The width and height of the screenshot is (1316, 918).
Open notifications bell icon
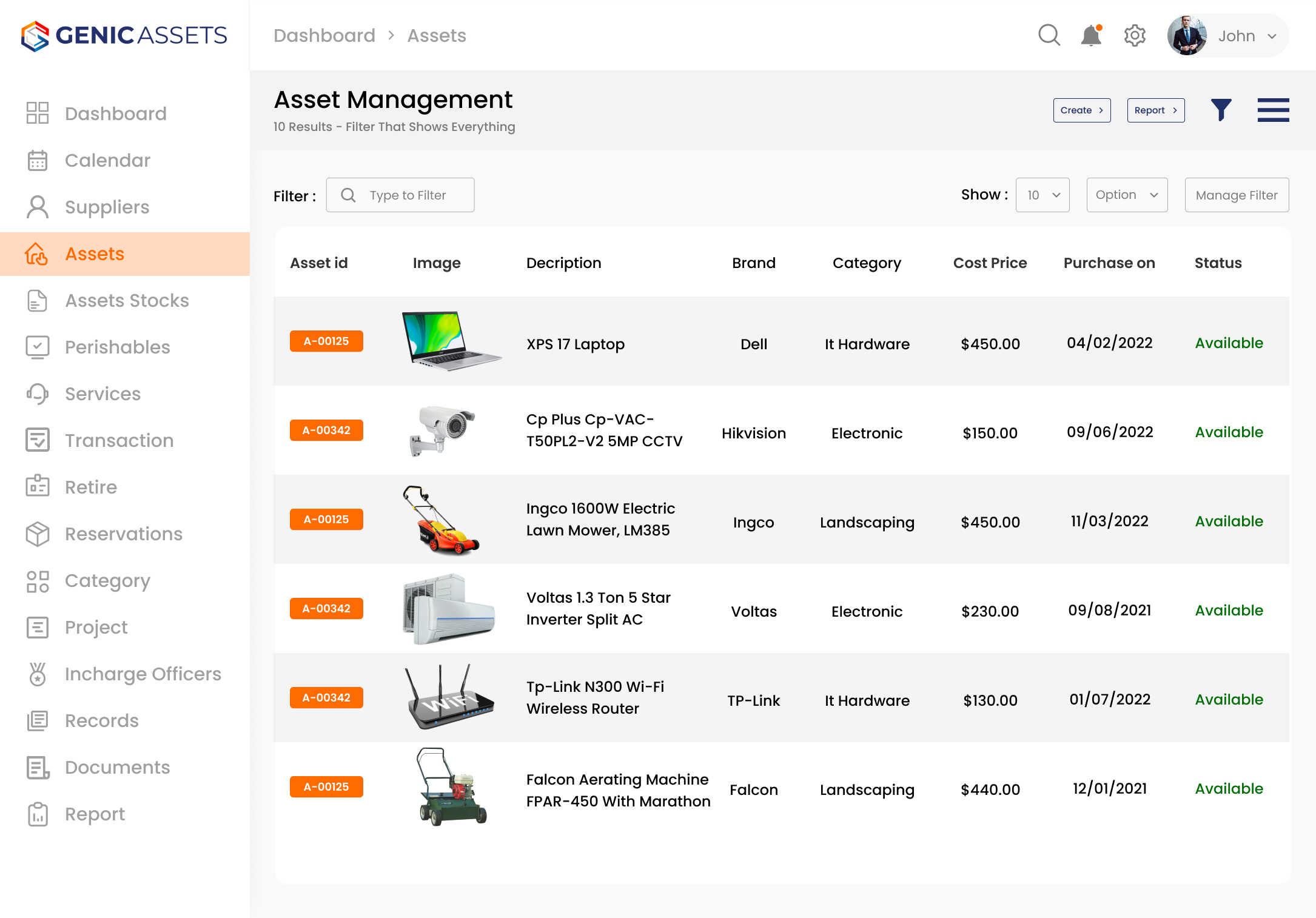click(1091, 35)
